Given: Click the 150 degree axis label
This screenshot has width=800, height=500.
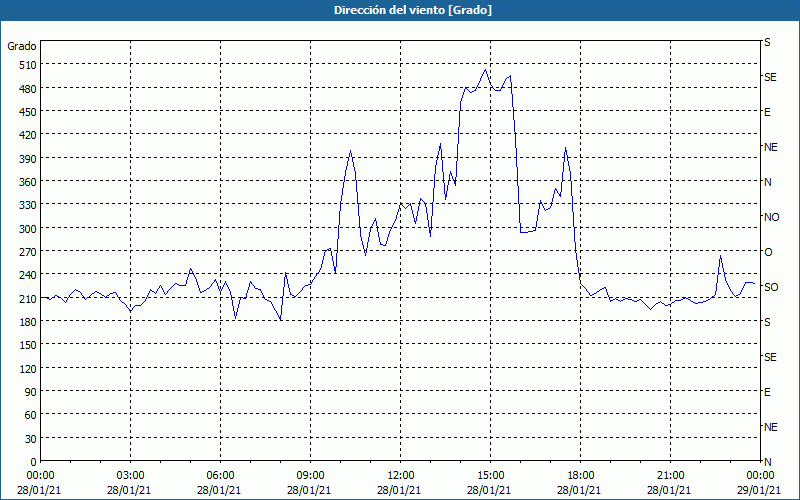Looking at the screenshot, I should tap(29, 345).
